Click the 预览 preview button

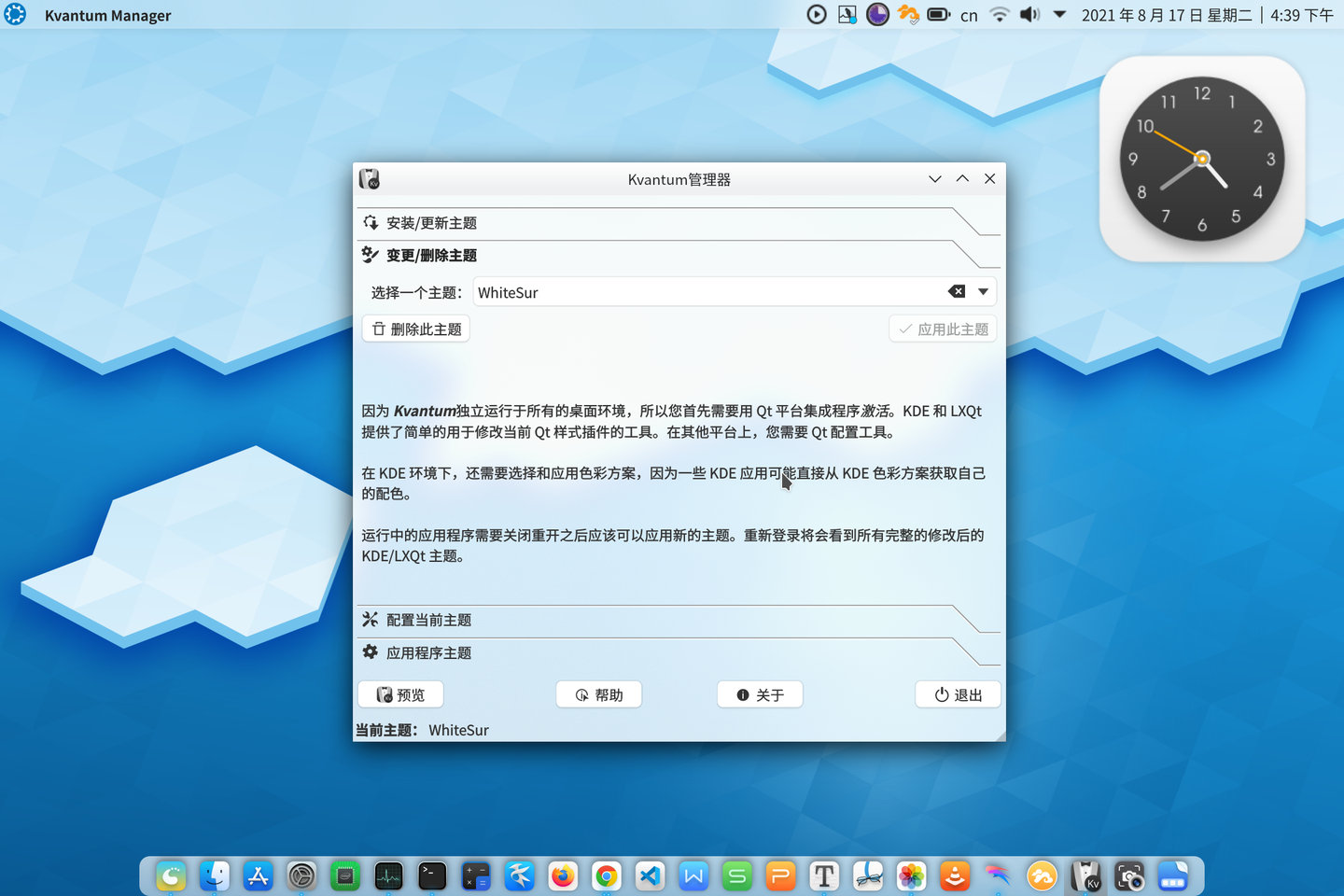click(400, 695)
